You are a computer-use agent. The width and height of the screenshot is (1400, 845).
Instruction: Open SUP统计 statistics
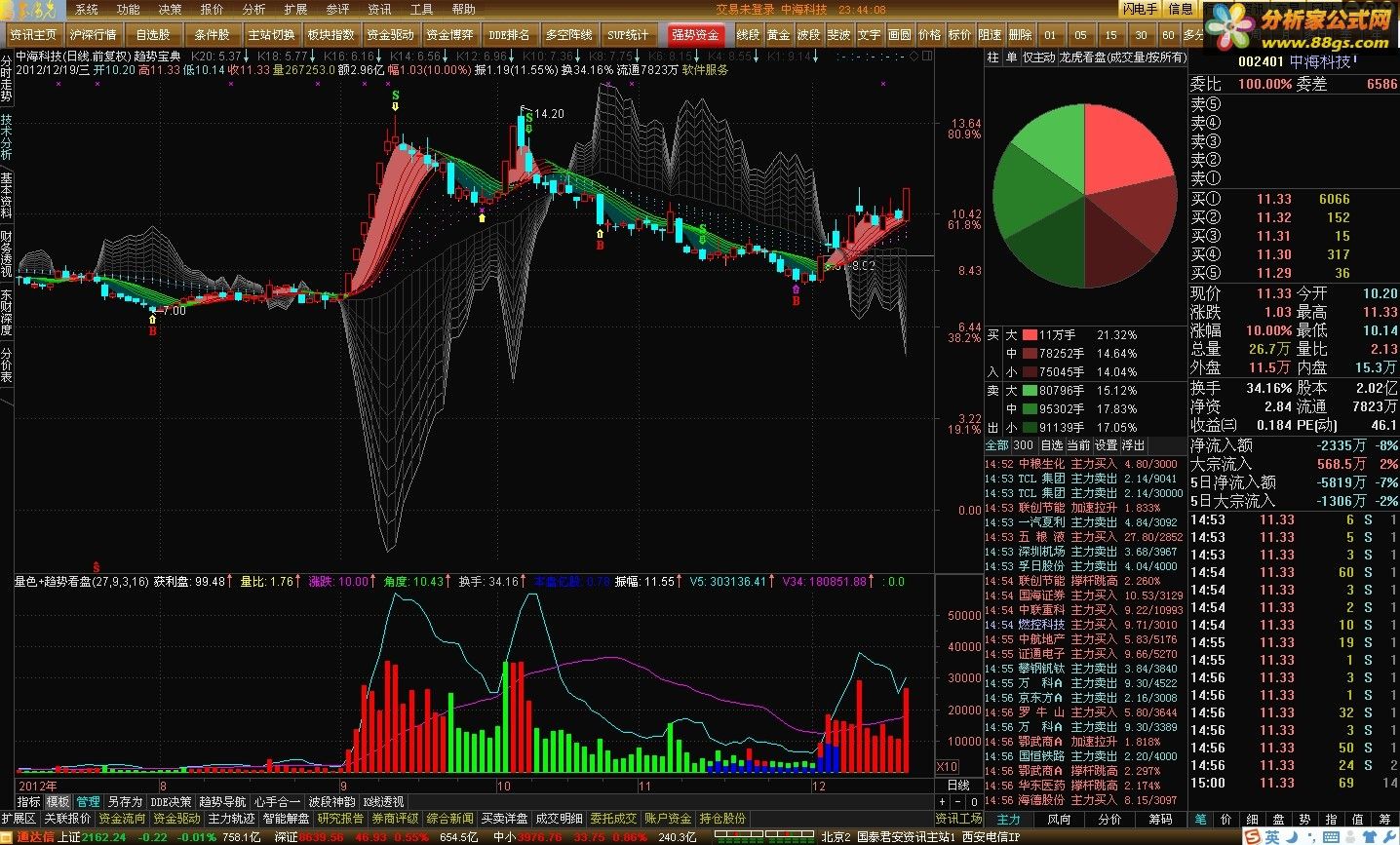629,34
